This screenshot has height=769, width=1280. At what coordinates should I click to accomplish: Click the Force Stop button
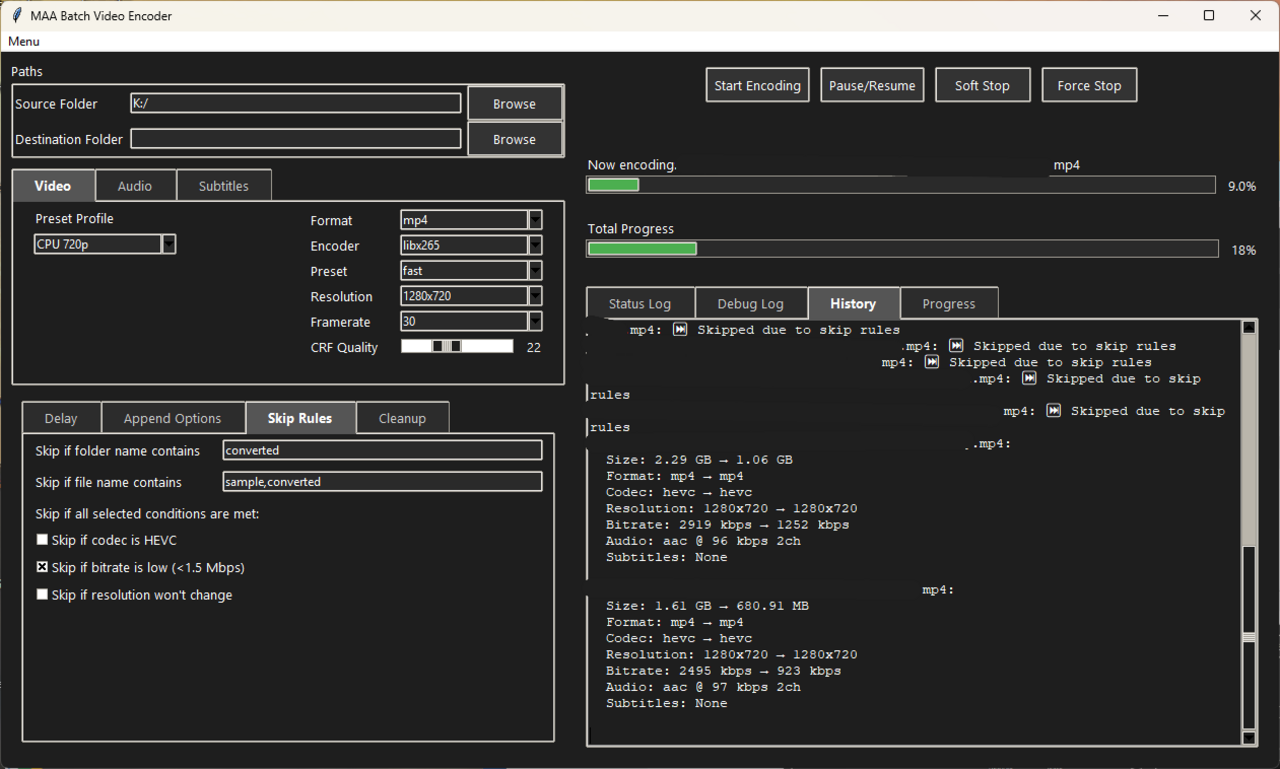click(1089, 85)
